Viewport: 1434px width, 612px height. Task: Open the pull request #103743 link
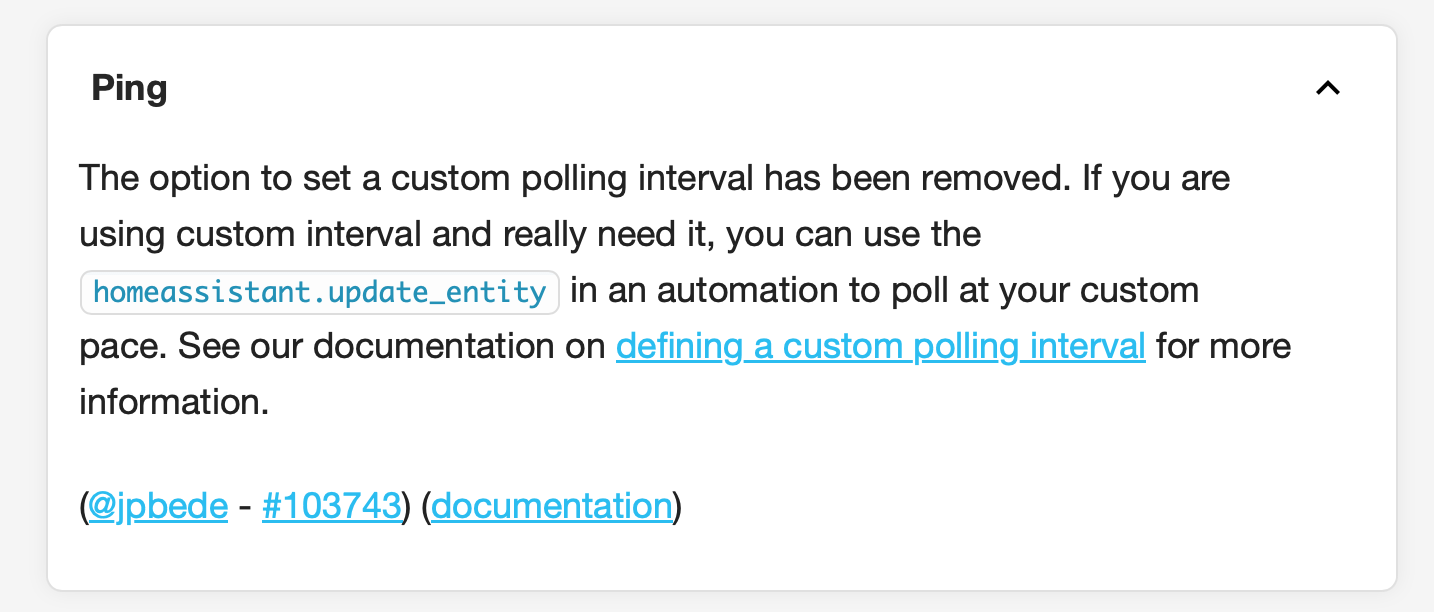click(331, 506)
